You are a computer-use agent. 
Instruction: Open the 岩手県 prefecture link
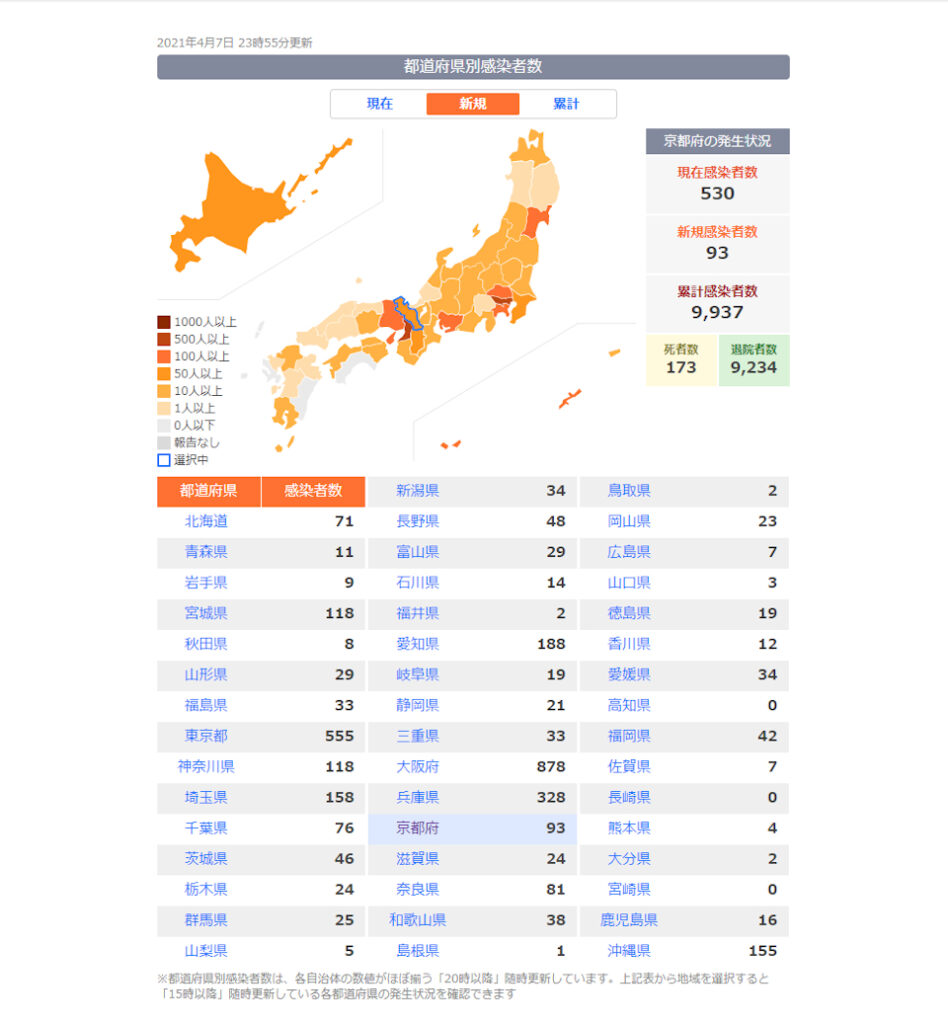pos(206,583)
